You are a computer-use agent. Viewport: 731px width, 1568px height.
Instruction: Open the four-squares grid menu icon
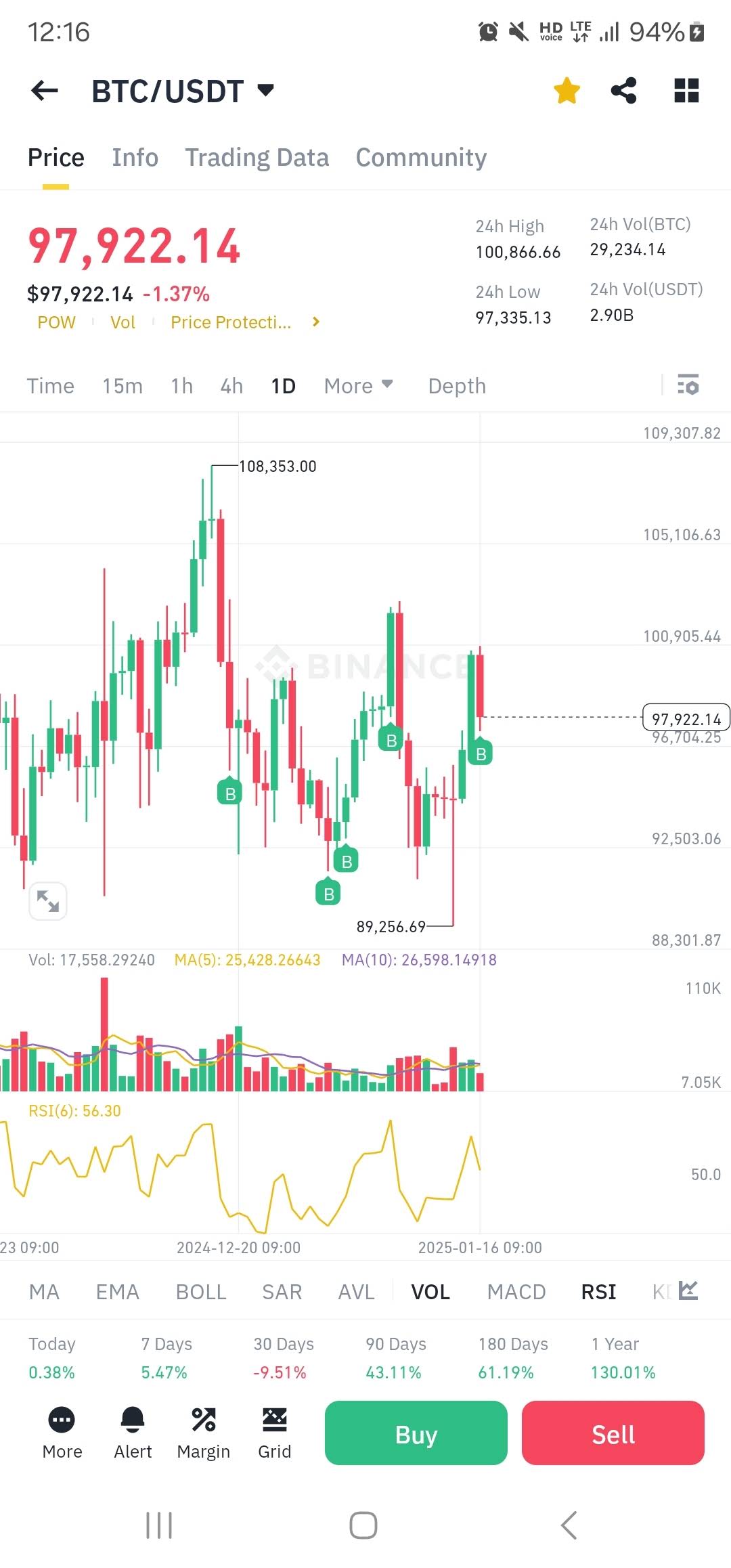[686, 91]
